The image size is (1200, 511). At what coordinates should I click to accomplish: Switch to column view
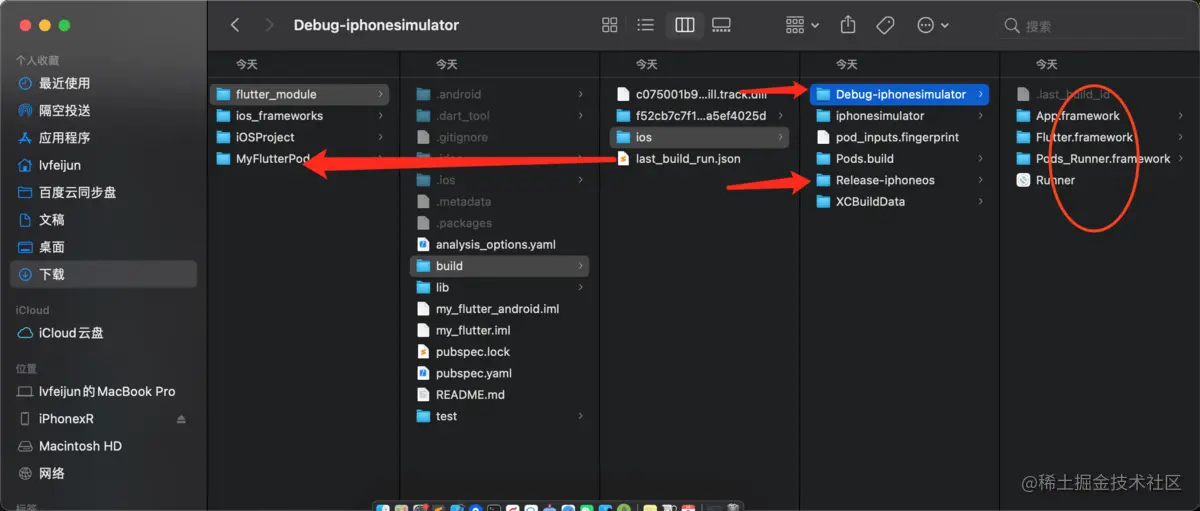tap(685, 25)
